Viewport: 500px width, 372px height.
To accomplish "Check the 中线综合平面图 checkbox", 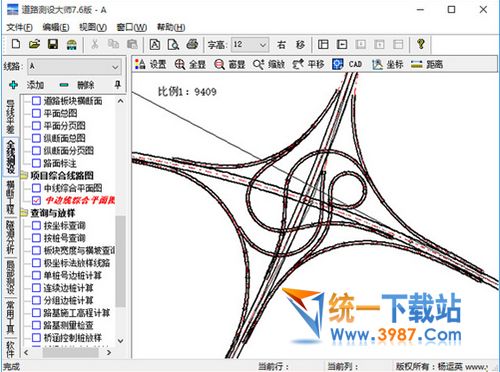I will [x=36, y=188].
